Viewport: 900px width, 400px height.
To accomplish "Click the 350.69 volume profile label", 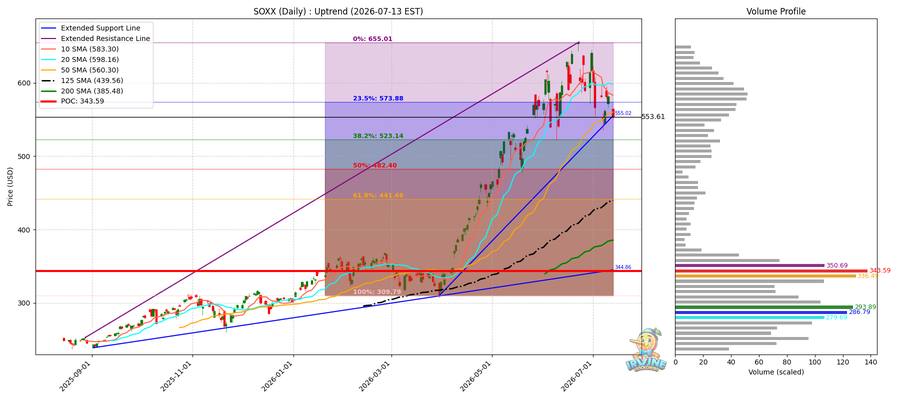I will (x=837, y=265).
